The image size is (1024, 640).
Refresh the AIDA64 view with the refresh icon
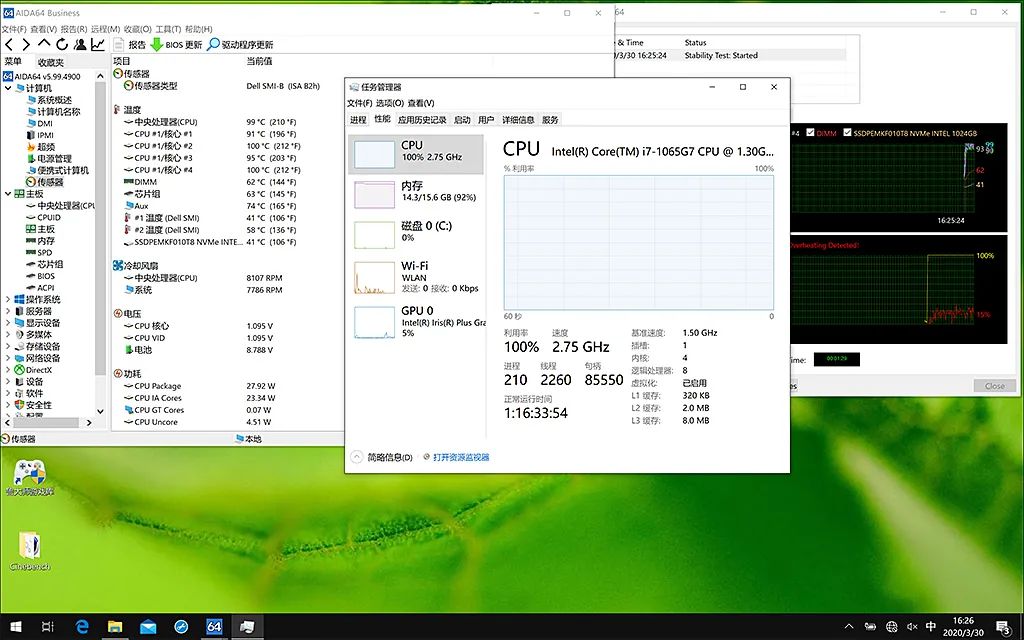[62, 44]
